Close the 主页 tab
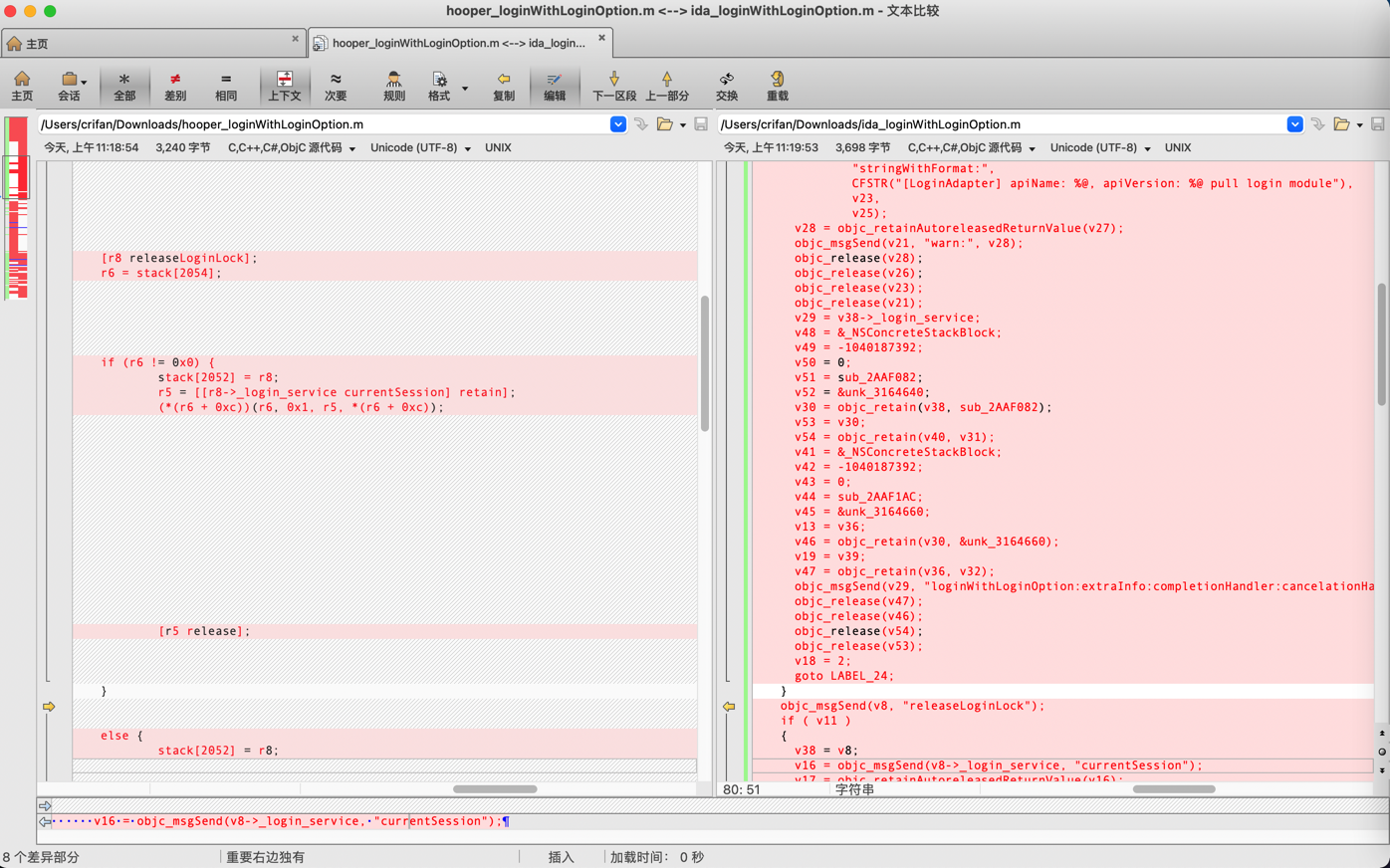1390x868 pixels. (x=295, y=39)
